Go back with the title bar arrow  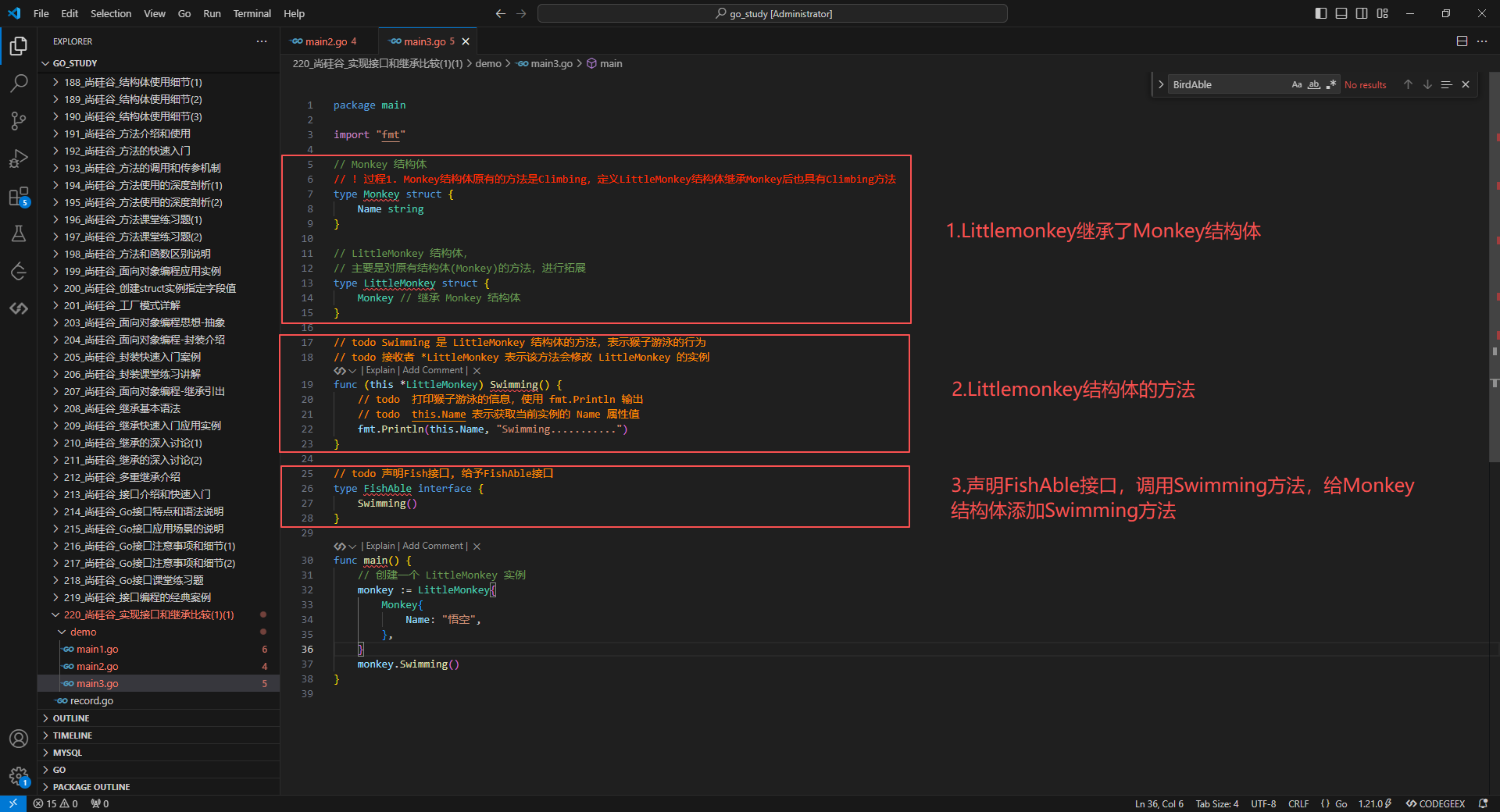pos(501,13)
